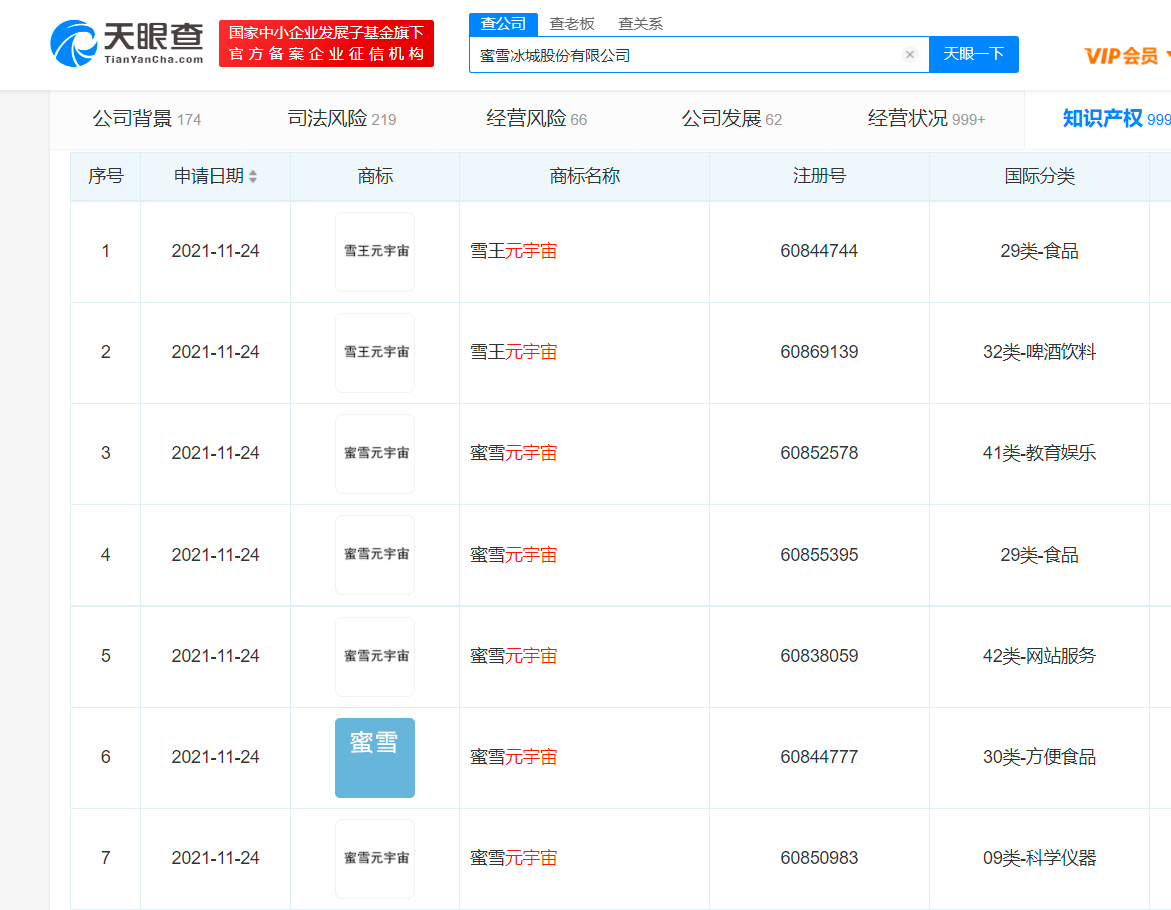Click the 雪王元宇宙 trademark name in row 2
The image size is (1171, 910).
click(x=514, y=352)
